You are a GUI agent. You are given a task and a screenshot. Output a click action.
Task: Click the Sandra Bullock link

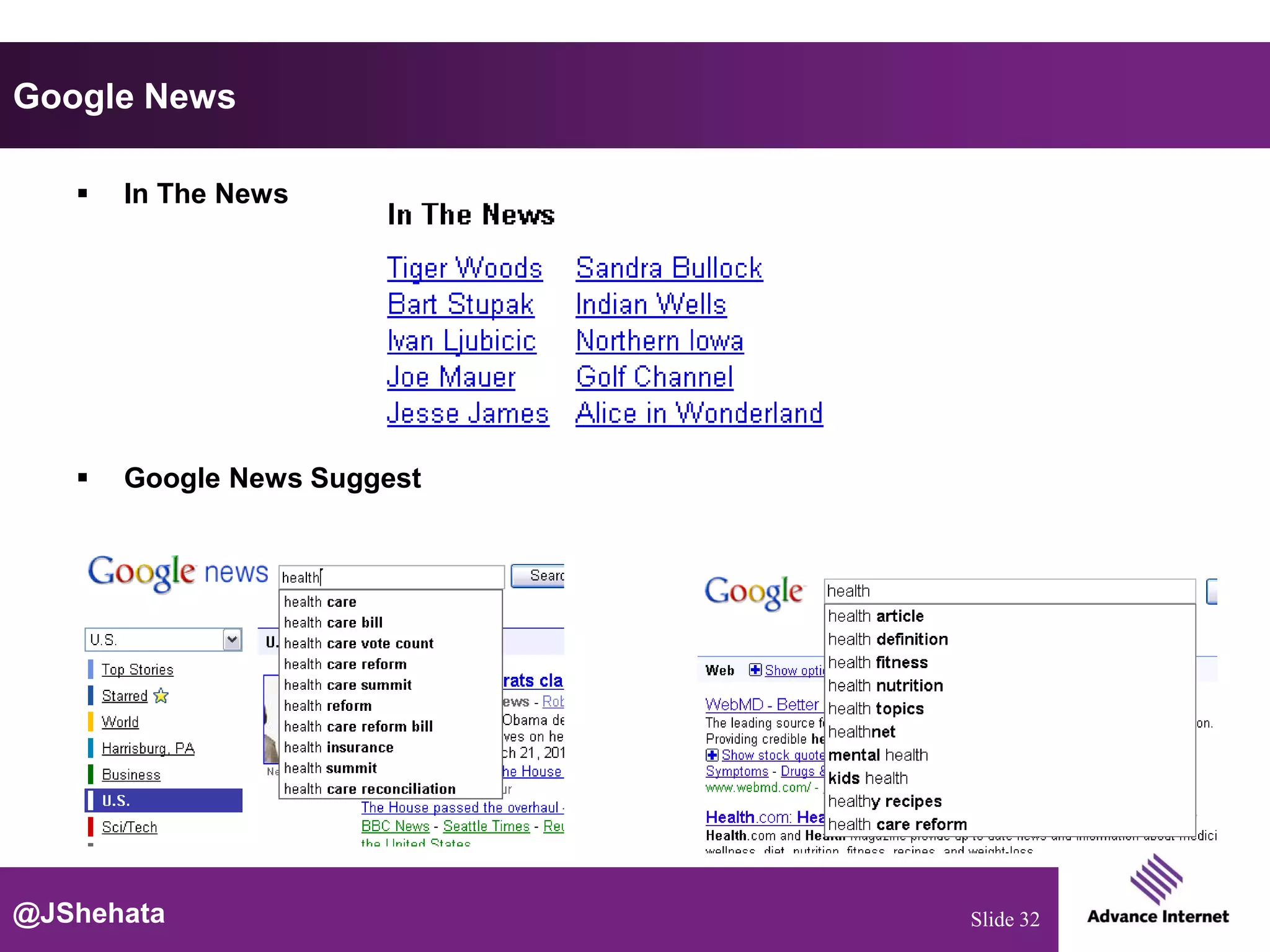coord(669,268)
